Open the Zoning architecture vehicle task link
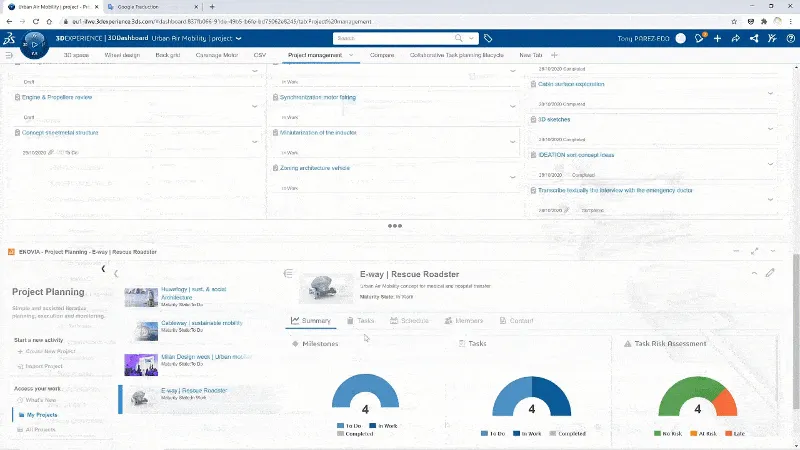The height and width of the screenshot is (450, 800). click(314, 168)
